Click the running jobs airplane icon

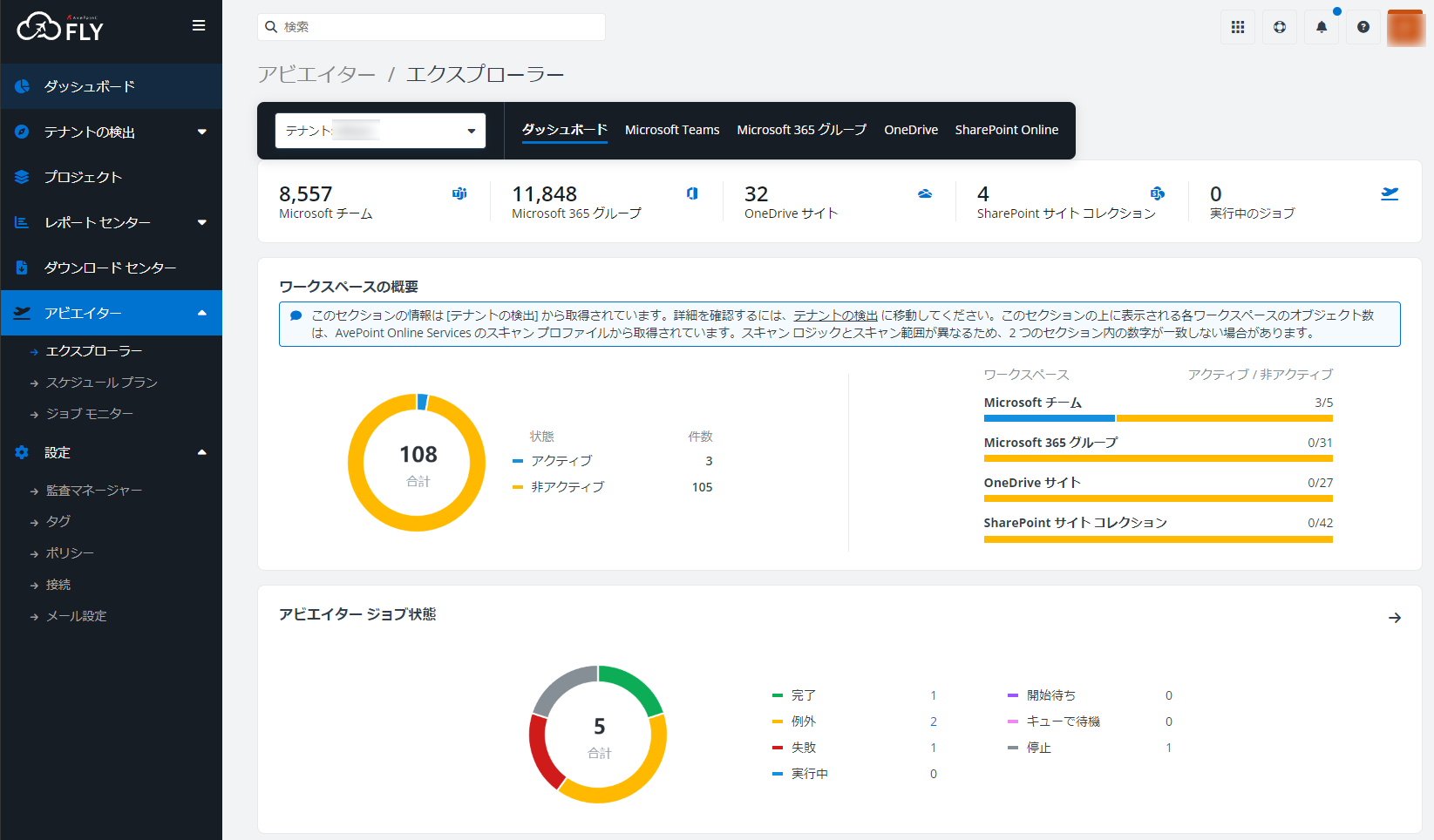(x=1390, y=193)
